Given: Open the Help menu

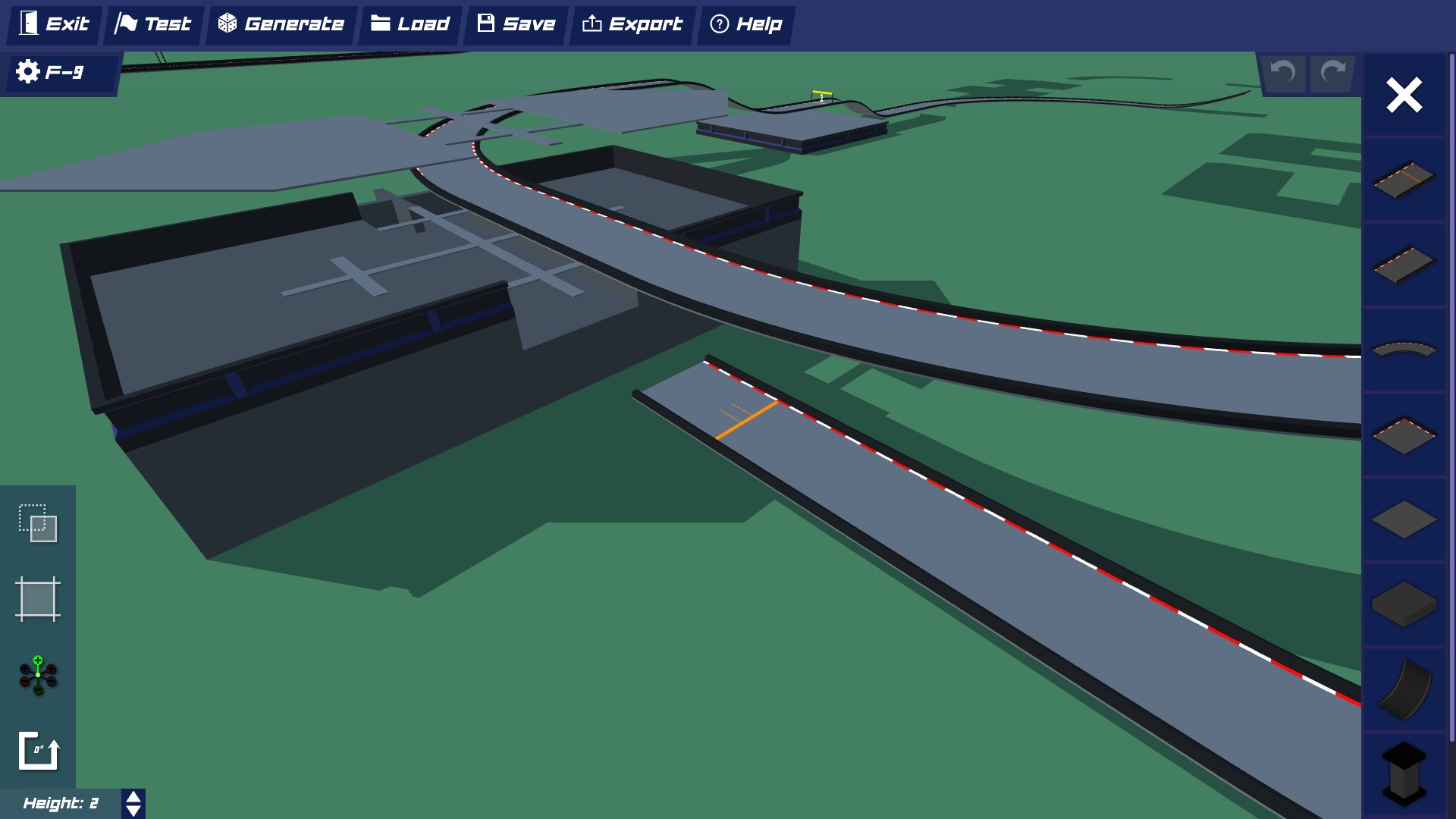Looking at the screenshot, I should 746,24.
